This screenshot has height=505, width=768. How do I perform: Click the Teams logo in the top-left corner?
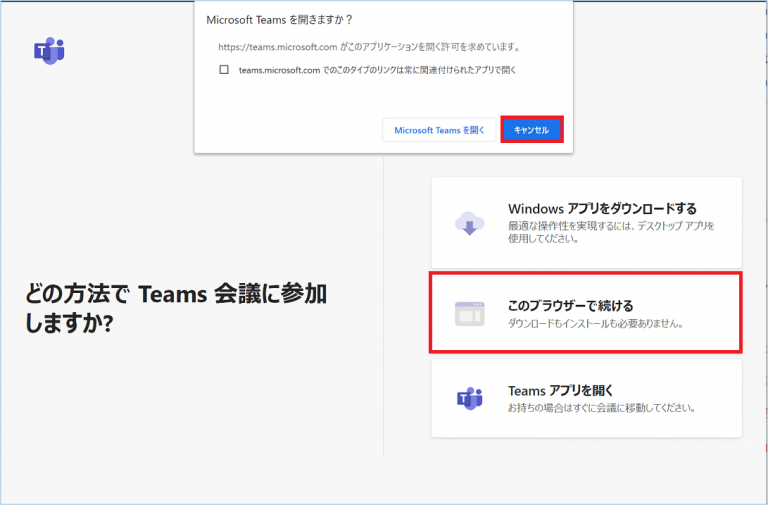[49, 51]
